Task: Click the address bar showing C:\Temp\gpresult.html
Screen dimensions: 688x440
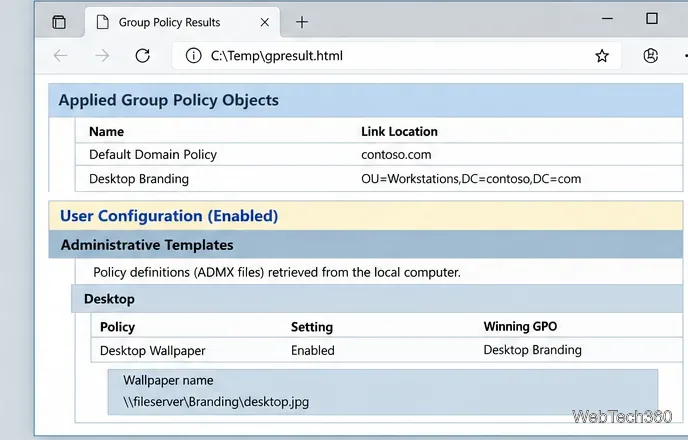Action: point(397,56)
